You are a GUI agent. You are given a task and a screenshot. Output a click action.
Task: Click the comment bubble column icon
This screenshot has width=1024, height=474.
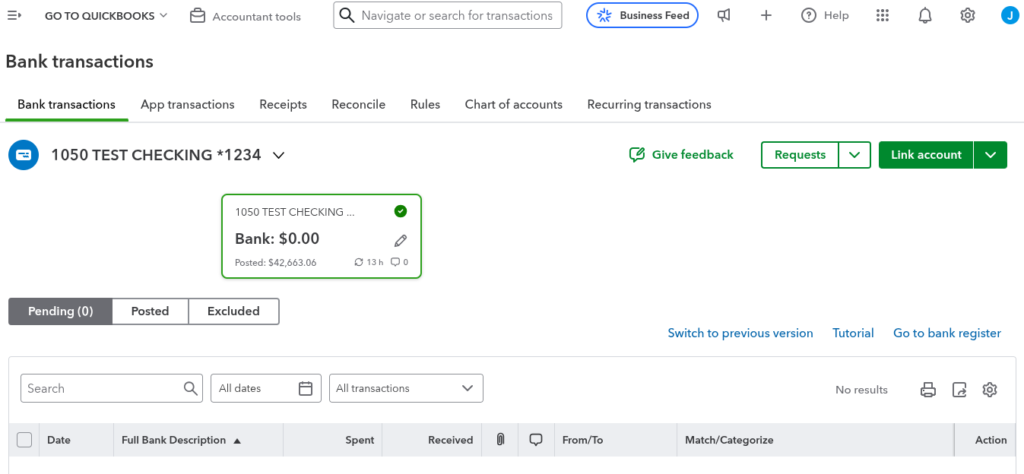coord(536,440)
